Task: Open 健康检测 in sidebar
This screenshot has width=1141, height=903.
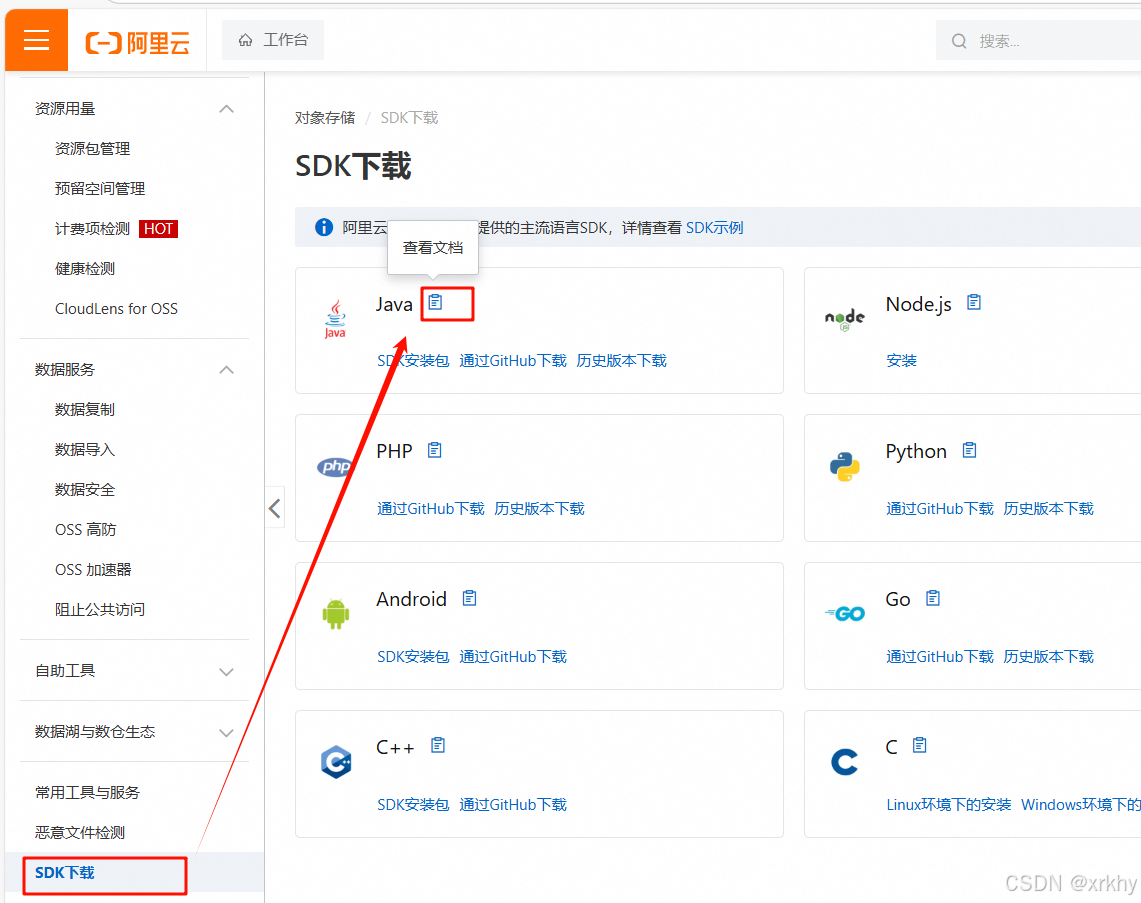Action: pos(85,268)
